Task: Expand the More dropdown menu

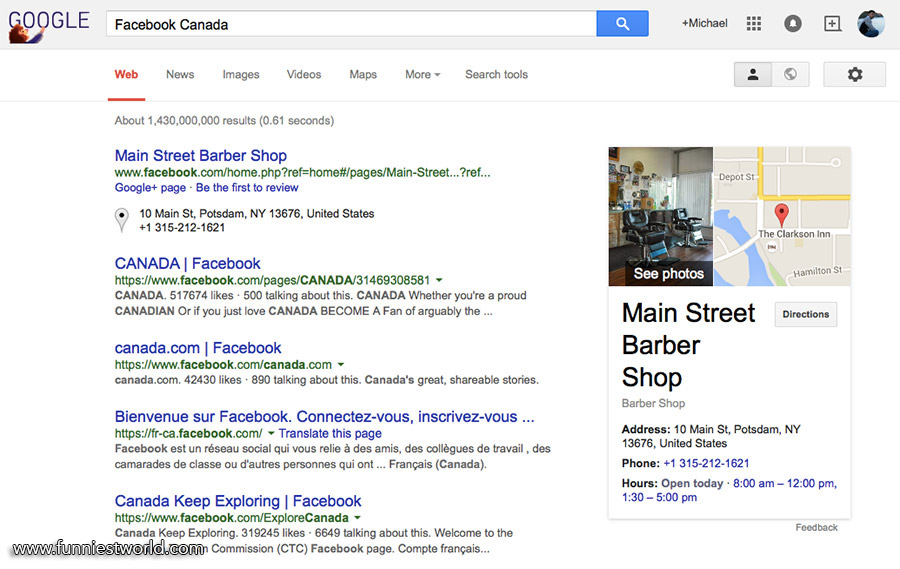Action: coord(422,74)
